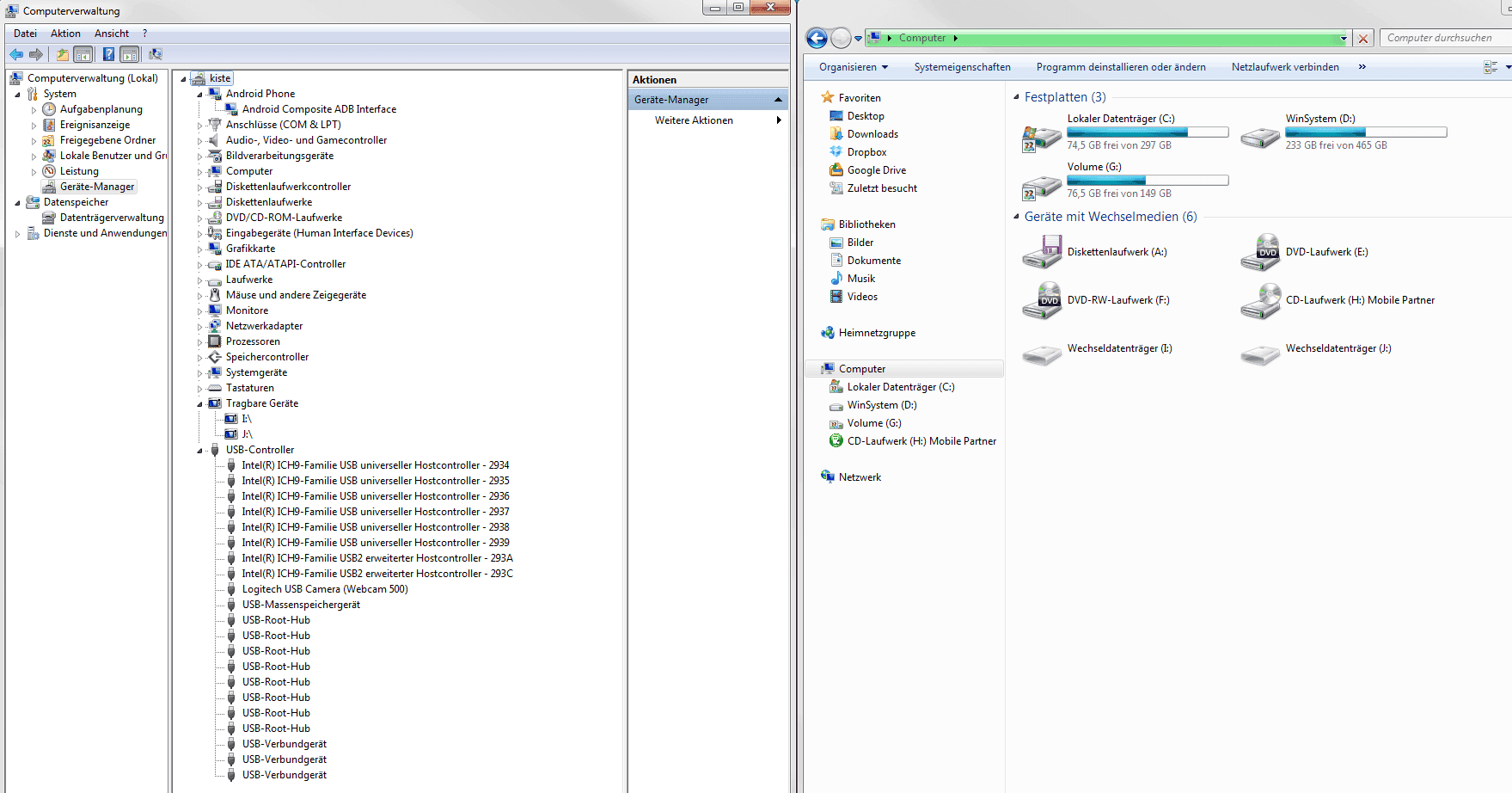The height and width of the screenshot is (793, 1512).
Task: Open the Aktion menu
Action: 65,34
